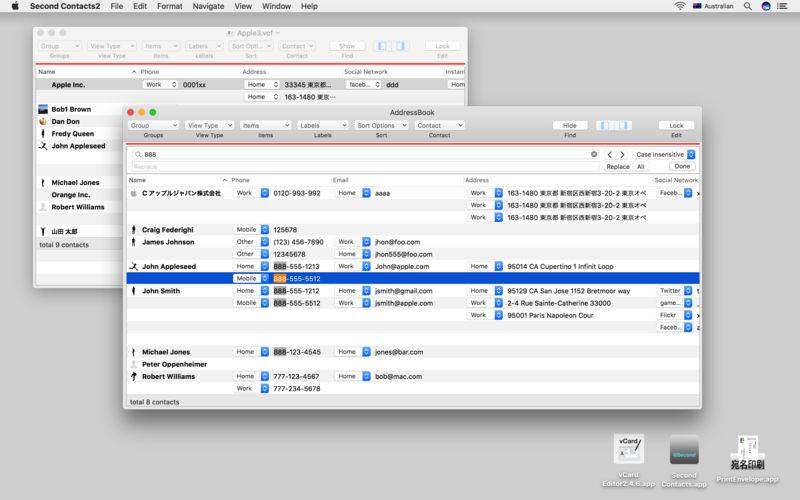This screenshot has width=800, height=500.
Task: Click John Appleseed's running figure icon in AddressBook
Action: [134, 266]
